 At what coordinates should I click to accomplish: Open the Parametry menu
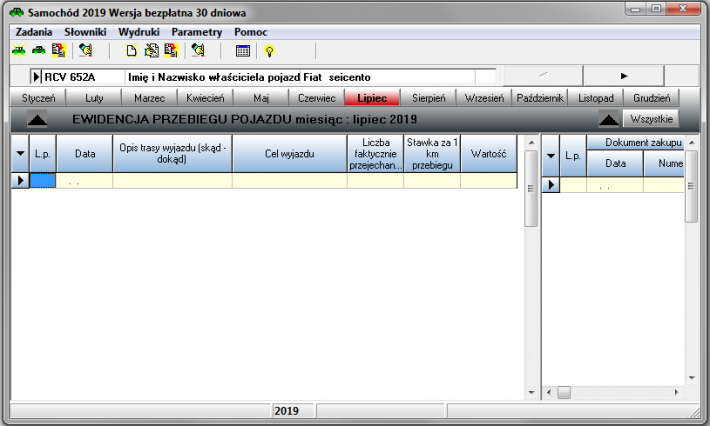[x=197, y=32]
